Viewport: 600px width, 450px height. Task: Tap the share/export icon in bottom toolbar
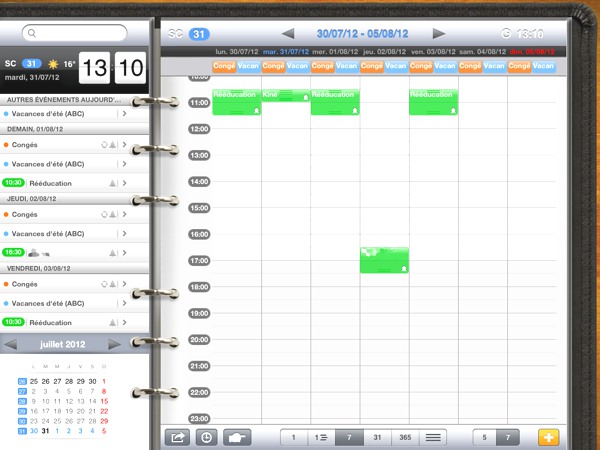click(178, 437)
